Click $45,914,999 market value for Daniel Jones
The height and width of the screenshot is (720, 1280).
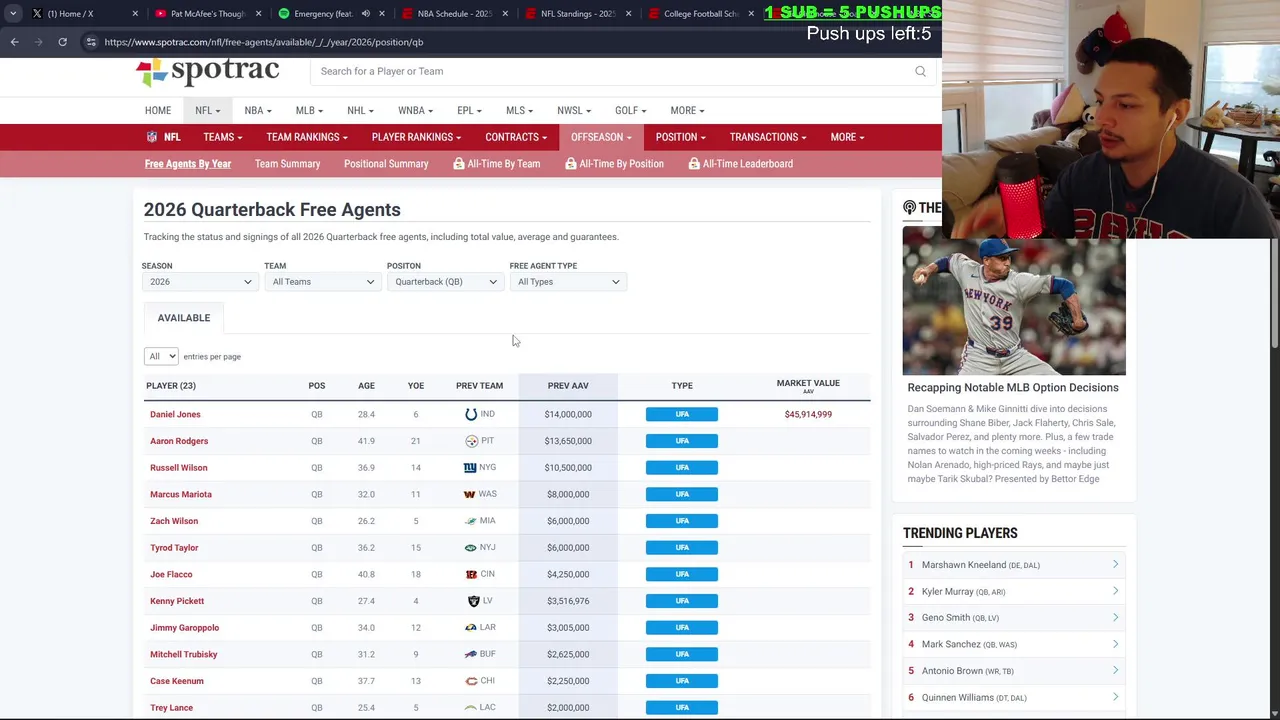(808, 414)
